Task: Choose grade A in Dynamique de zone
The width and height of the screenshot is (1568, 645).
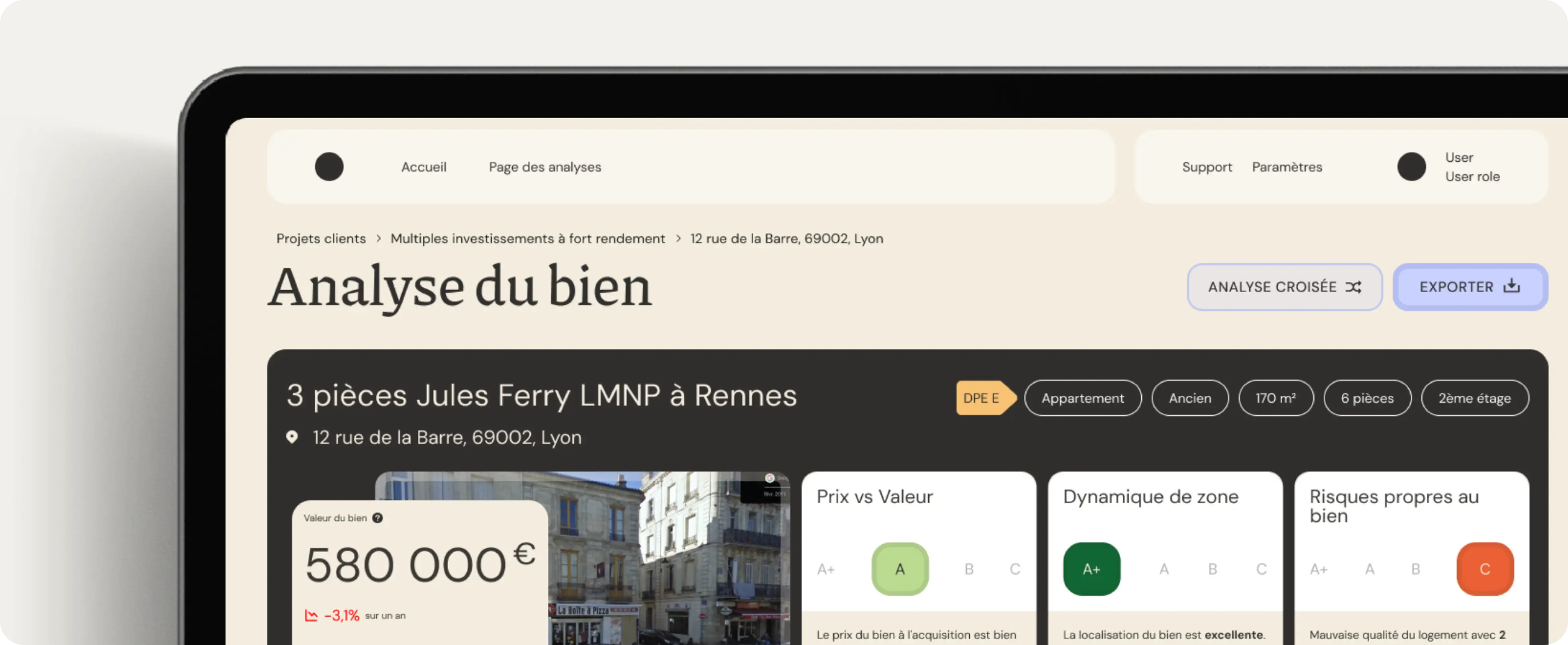Action: [1164, 569]
